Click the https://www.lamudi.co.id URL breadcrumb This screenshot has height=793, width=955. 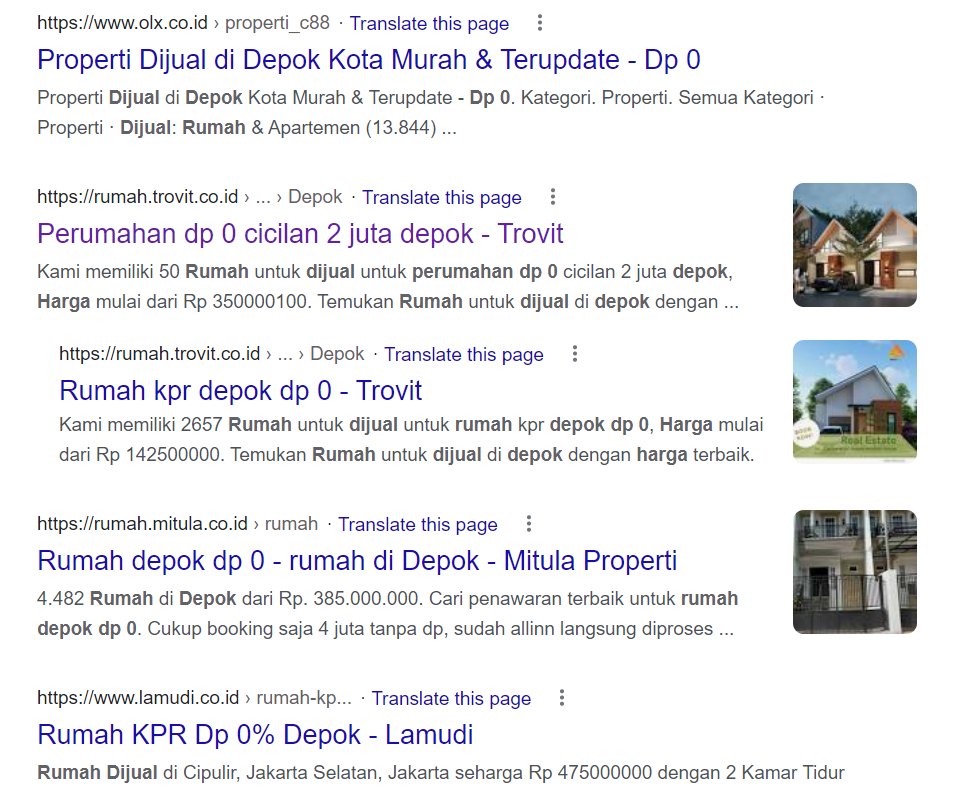[x=138, y=697]
